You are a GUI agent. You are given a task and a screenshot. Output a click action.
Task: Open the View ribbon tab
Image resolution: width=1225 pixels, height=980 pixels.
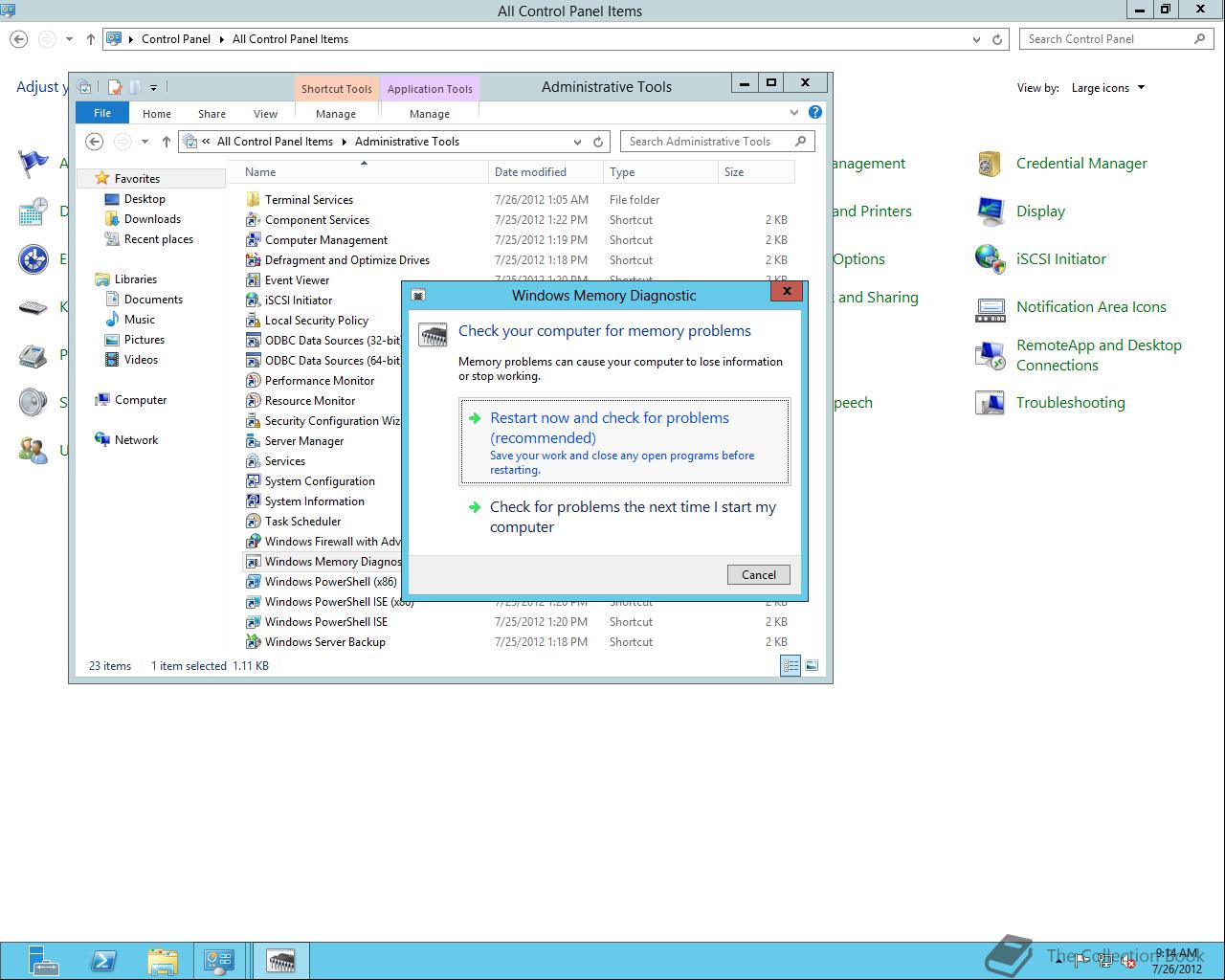(x=265, y=113)
